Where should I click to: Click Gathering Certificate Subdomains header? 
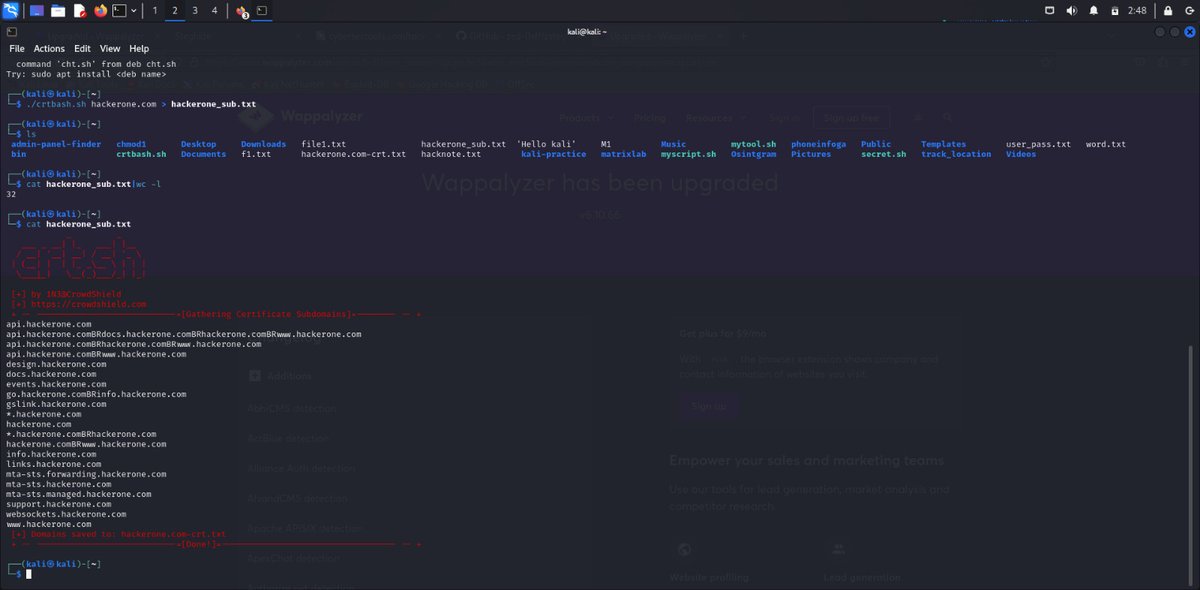266,314
